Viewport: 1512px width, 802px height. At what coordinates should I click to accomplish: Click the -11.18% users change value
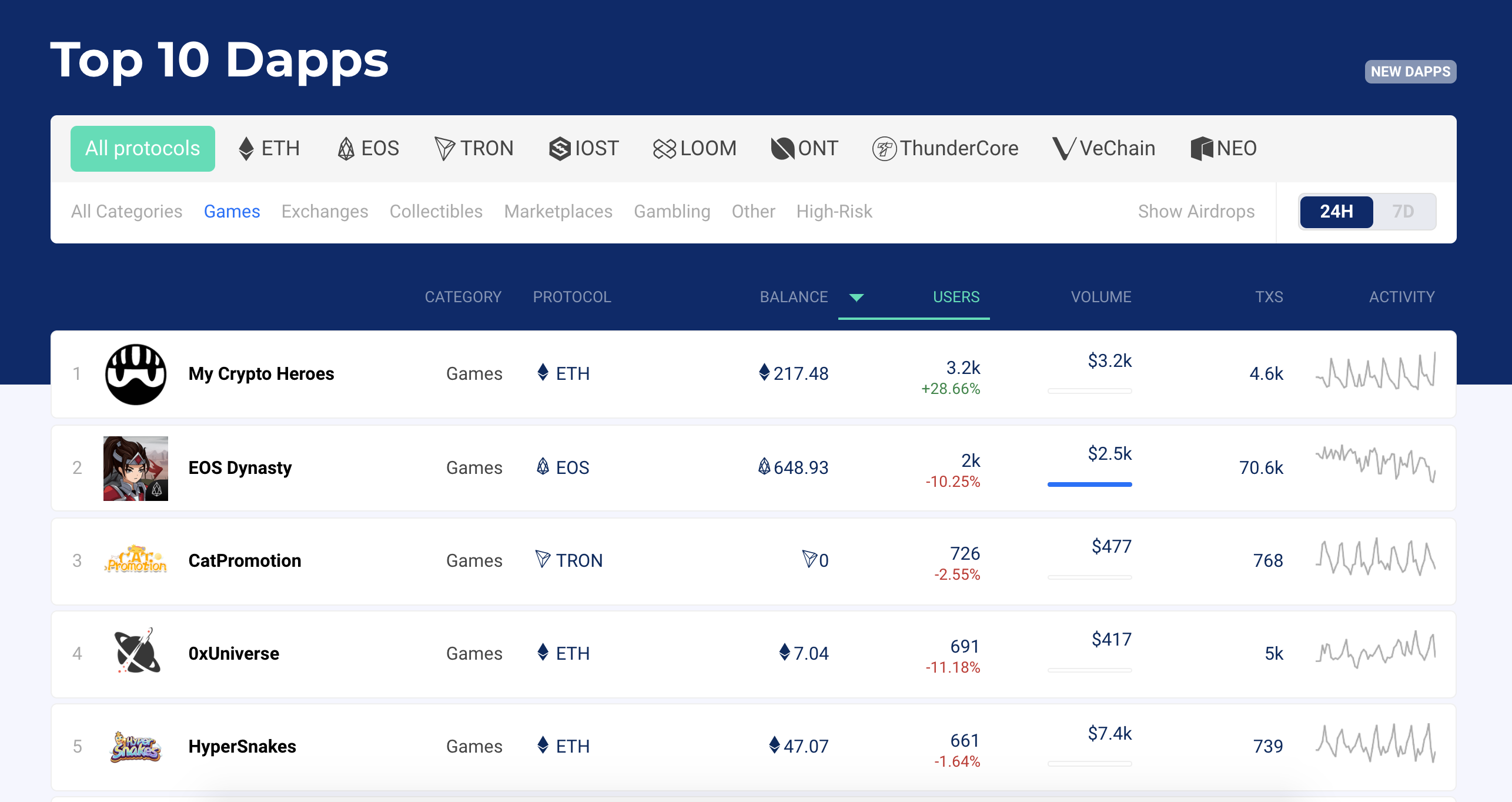click(953, 668)
